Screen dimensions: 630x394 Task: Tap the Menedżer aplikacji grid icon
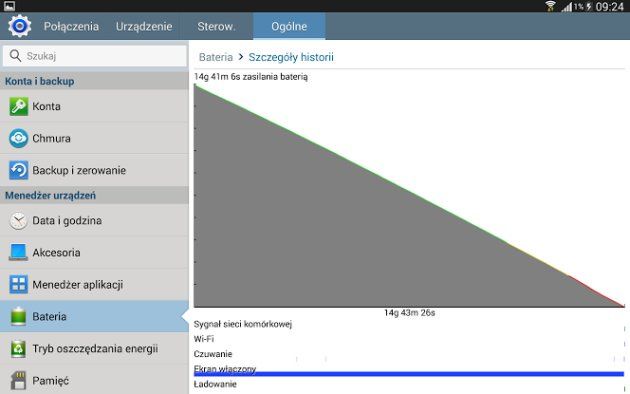[x=18, y=284]
